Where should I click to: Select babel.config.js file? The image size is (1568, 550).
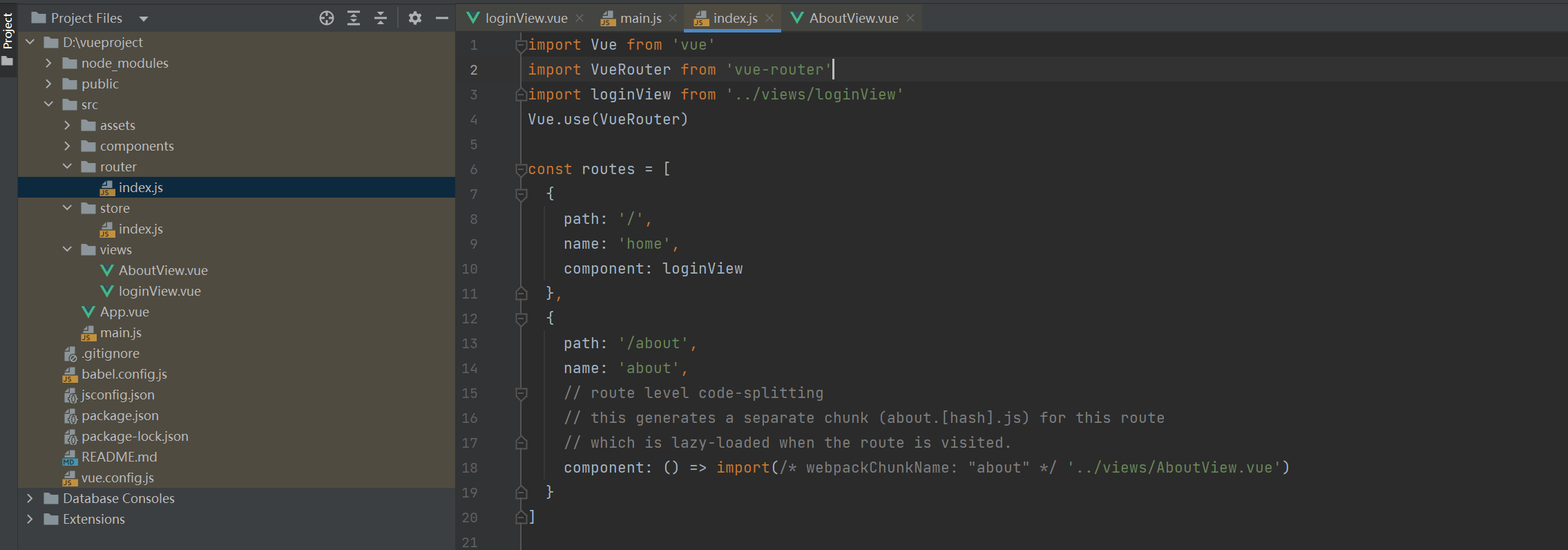pos(236,374)
